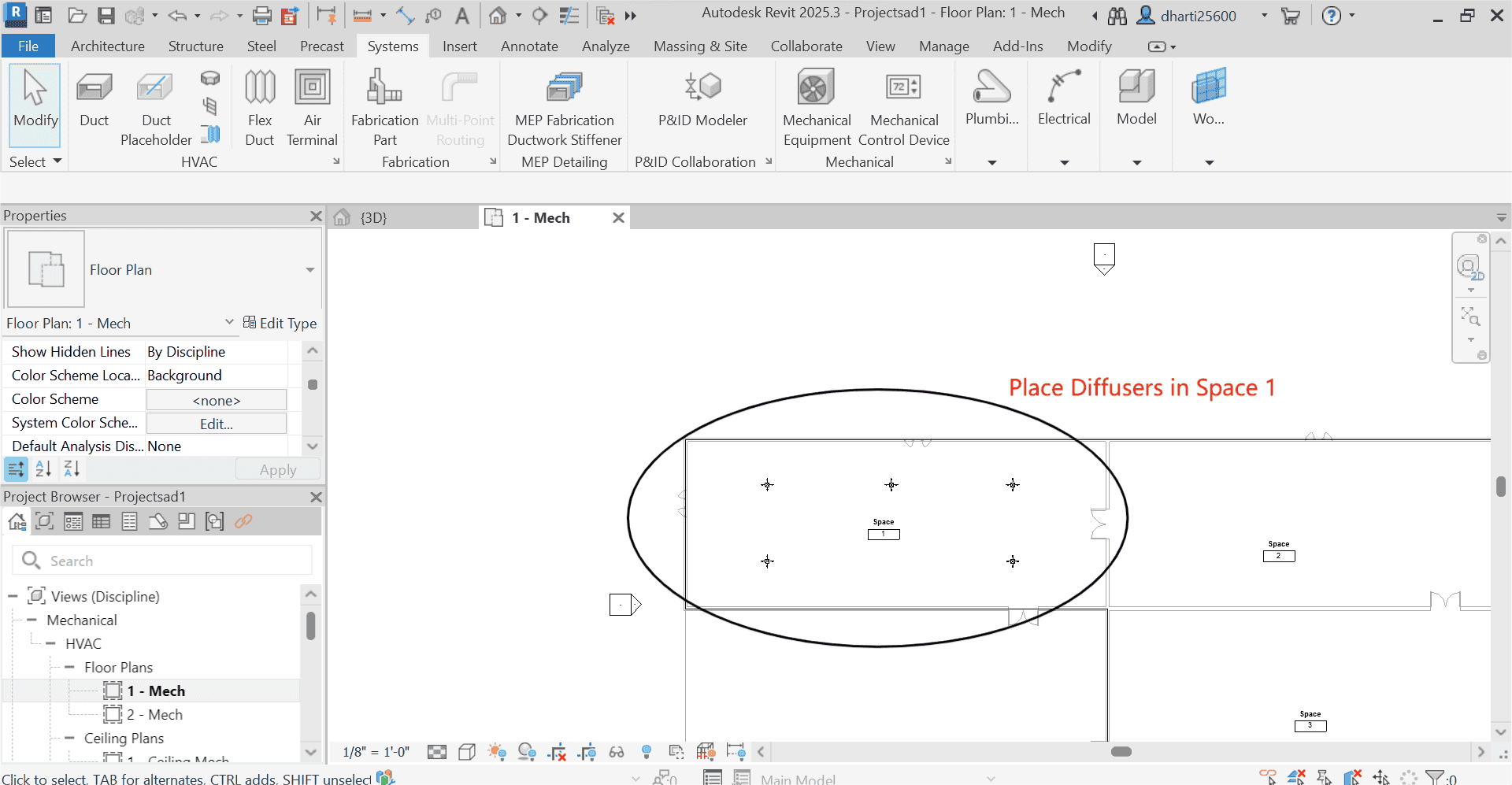Open the 2 - Mech floor plan
This screenshot has height=785, width=1512.
154,714
